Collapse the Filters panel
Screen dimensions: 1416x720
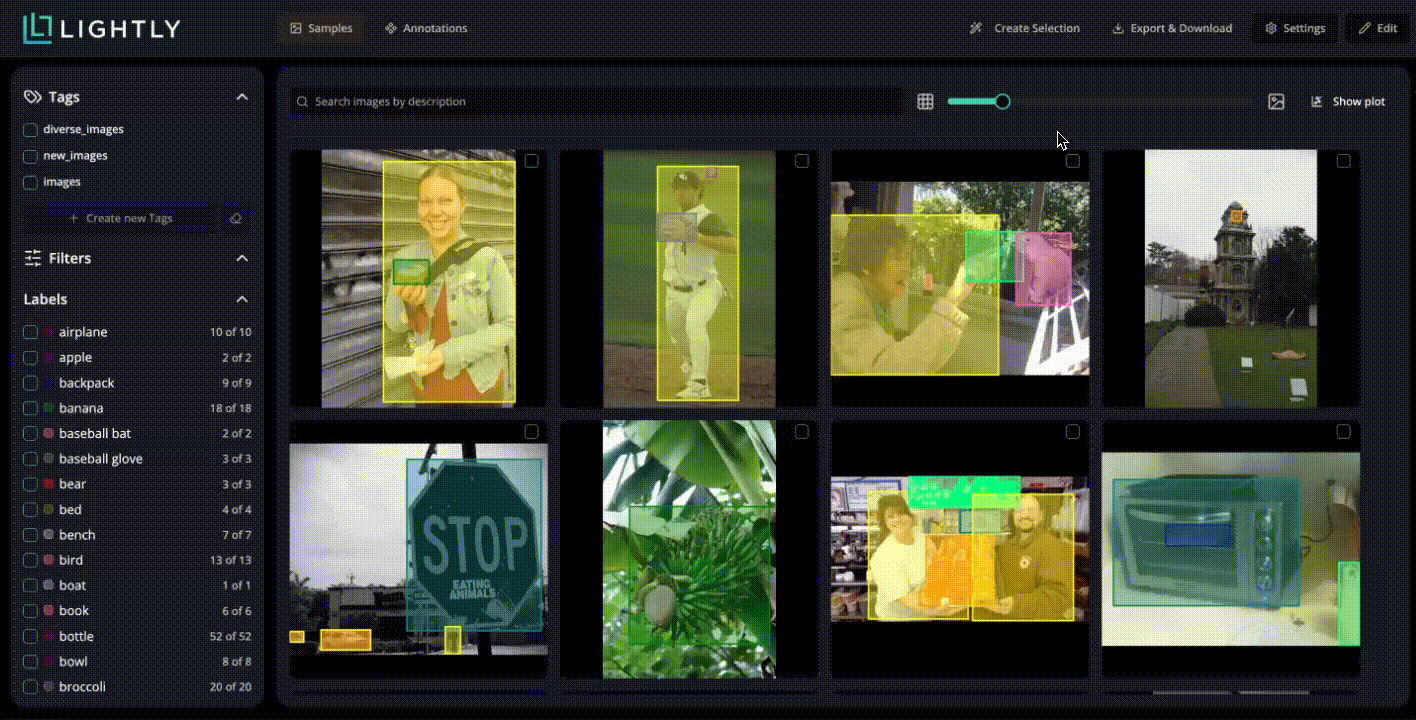pyautogui.click(x=242, y=258)
